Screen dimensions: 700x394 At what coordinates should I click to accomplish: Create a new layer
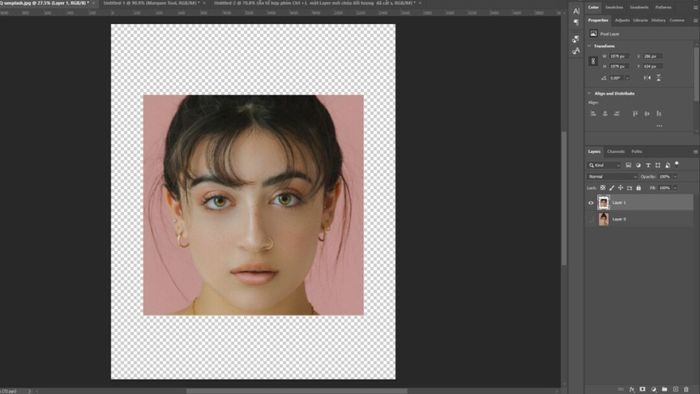coord(675,390)
